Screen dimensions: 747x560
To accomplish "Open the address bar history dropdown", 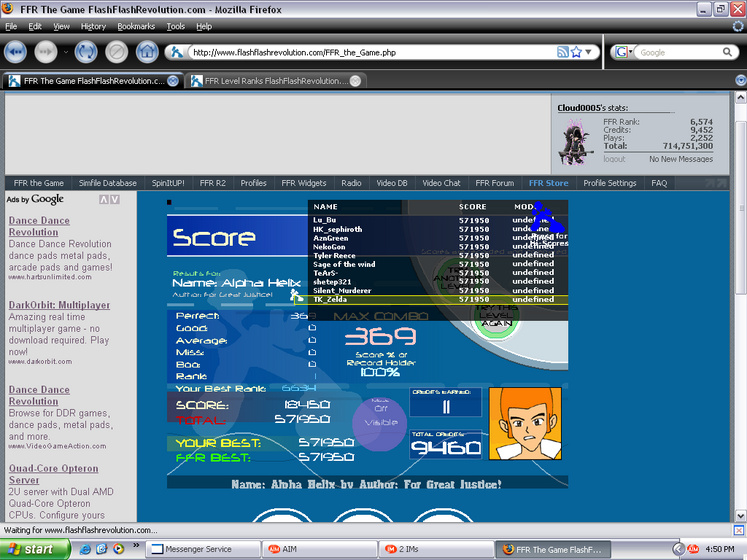I will pos(589,52).
